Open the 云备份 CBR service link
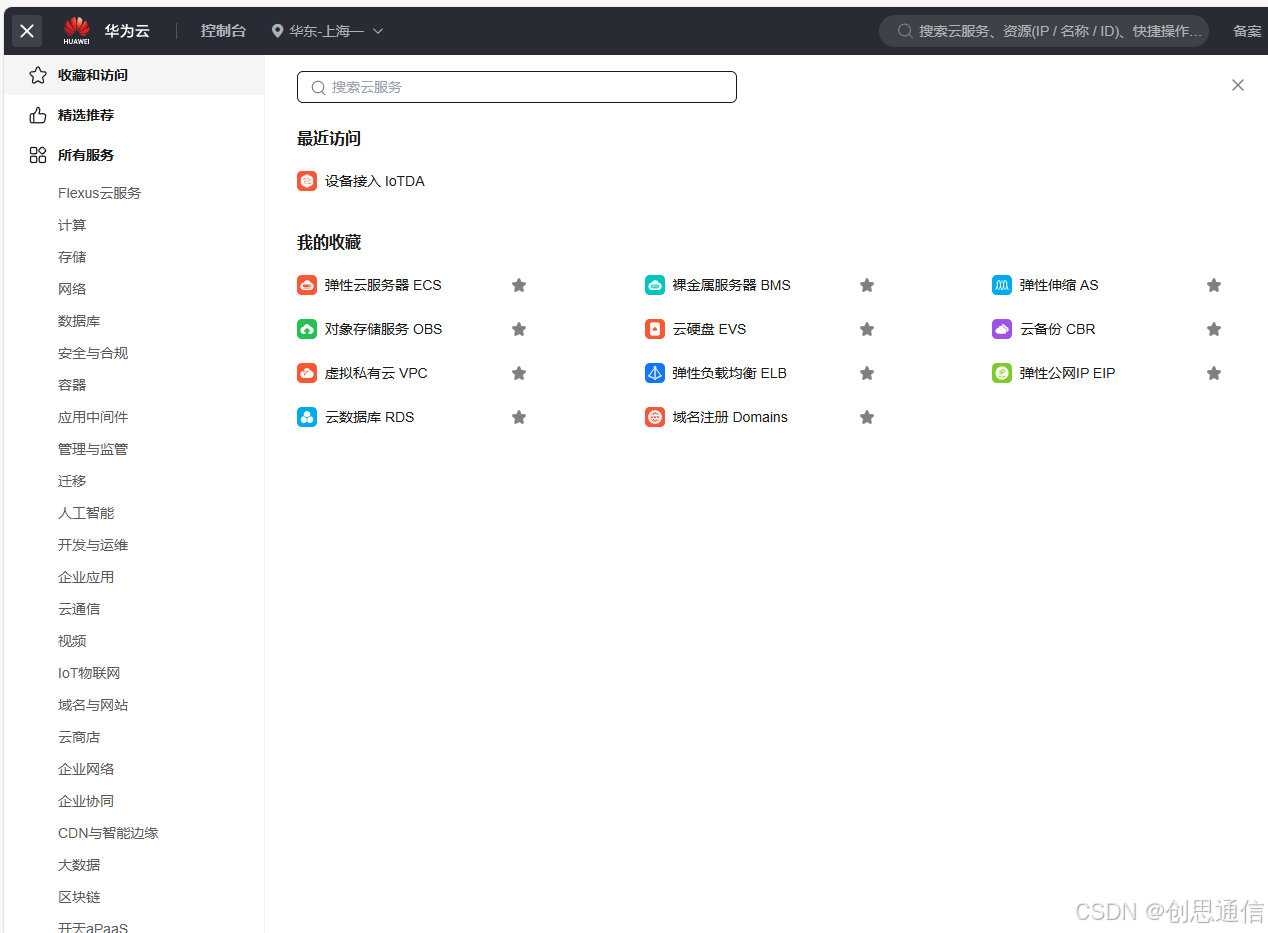This screenshot has width=1268, height=933. click(1058, 329)
